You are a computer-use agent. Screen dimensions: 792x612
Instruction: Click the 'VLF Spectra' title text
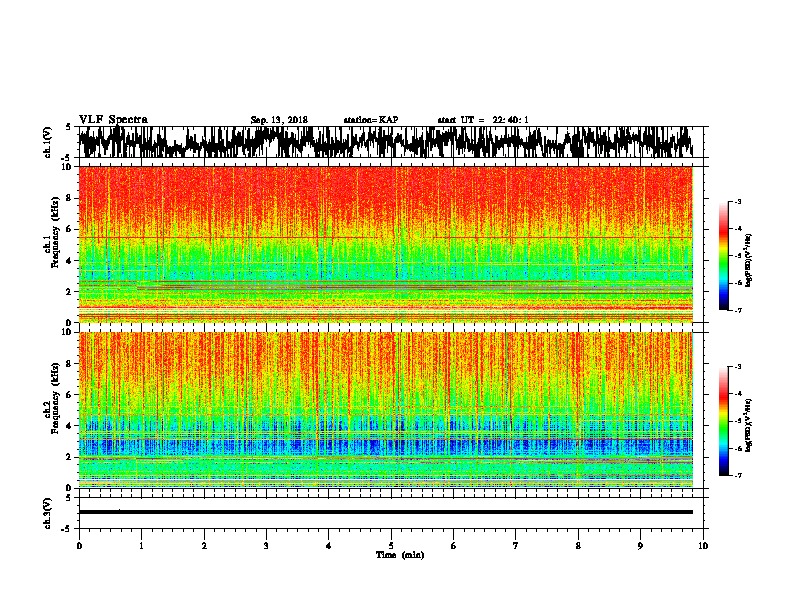(113, 119)
